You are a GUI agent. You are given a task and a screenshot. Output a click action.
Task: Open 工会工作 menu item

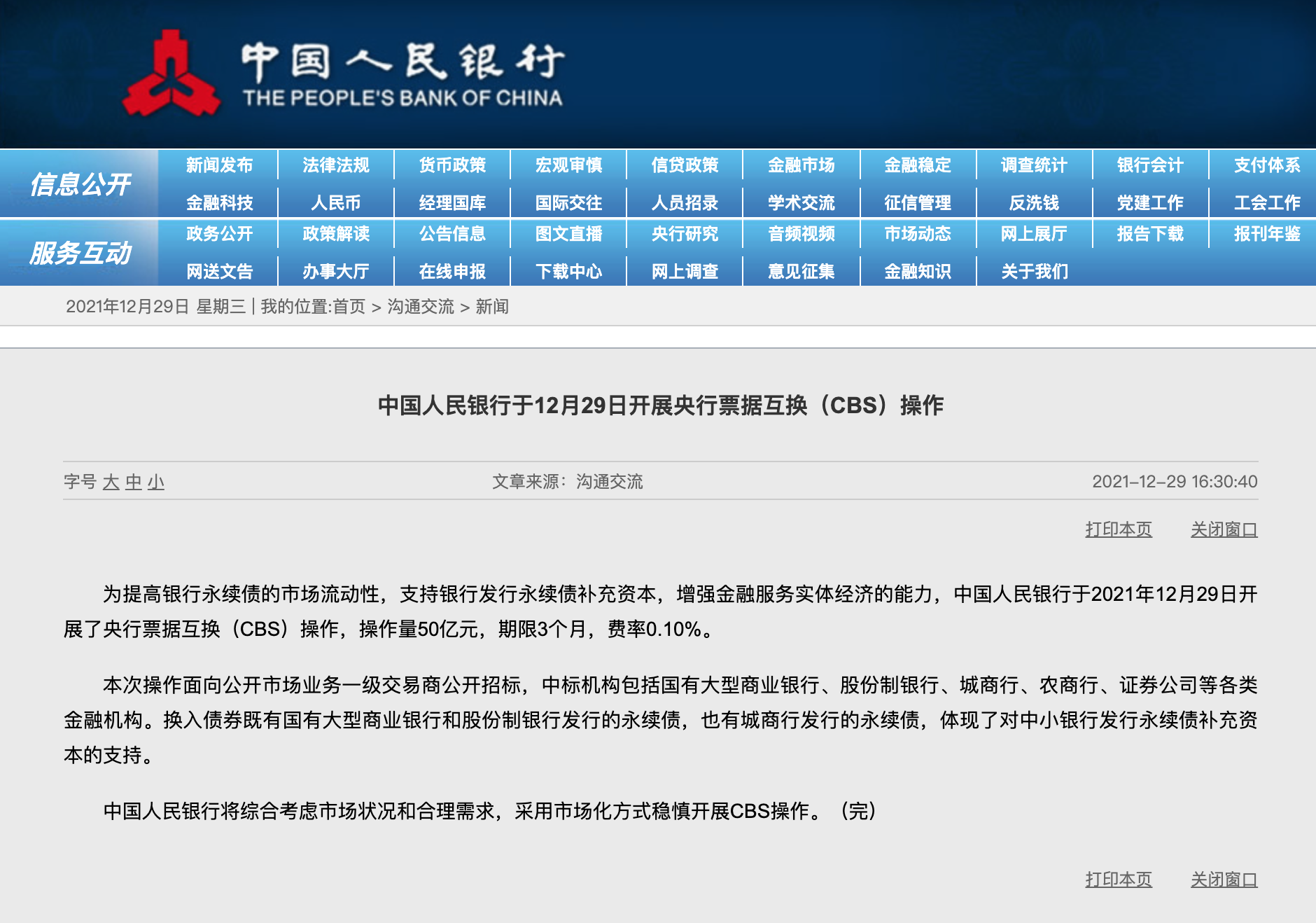1267,203
